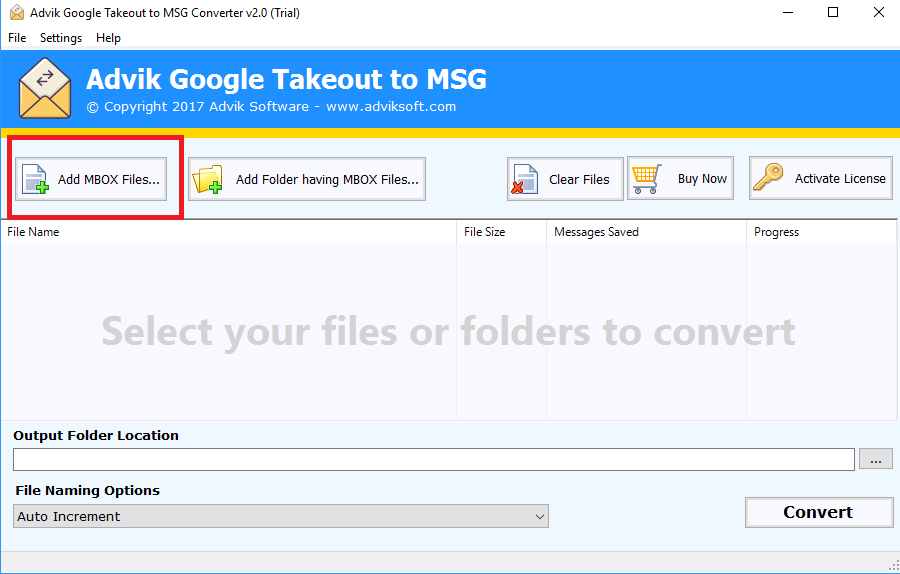Click the www.adviksoft.com text in banner

[x=391, y=107]
